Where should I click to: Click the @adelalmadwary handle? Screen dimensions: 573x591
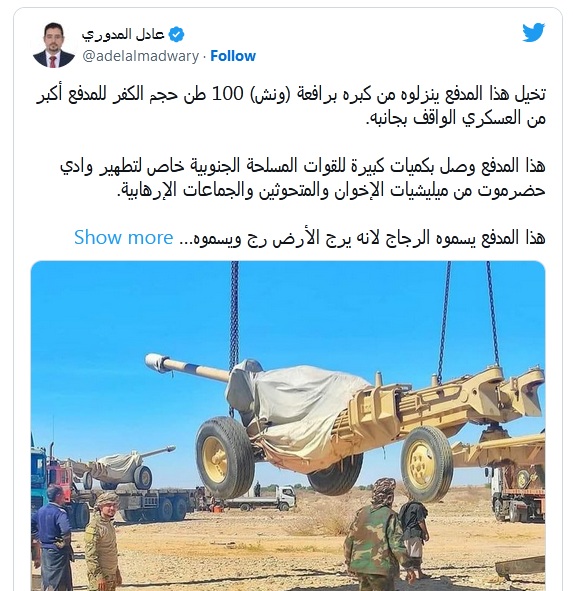tap(141, 56)
